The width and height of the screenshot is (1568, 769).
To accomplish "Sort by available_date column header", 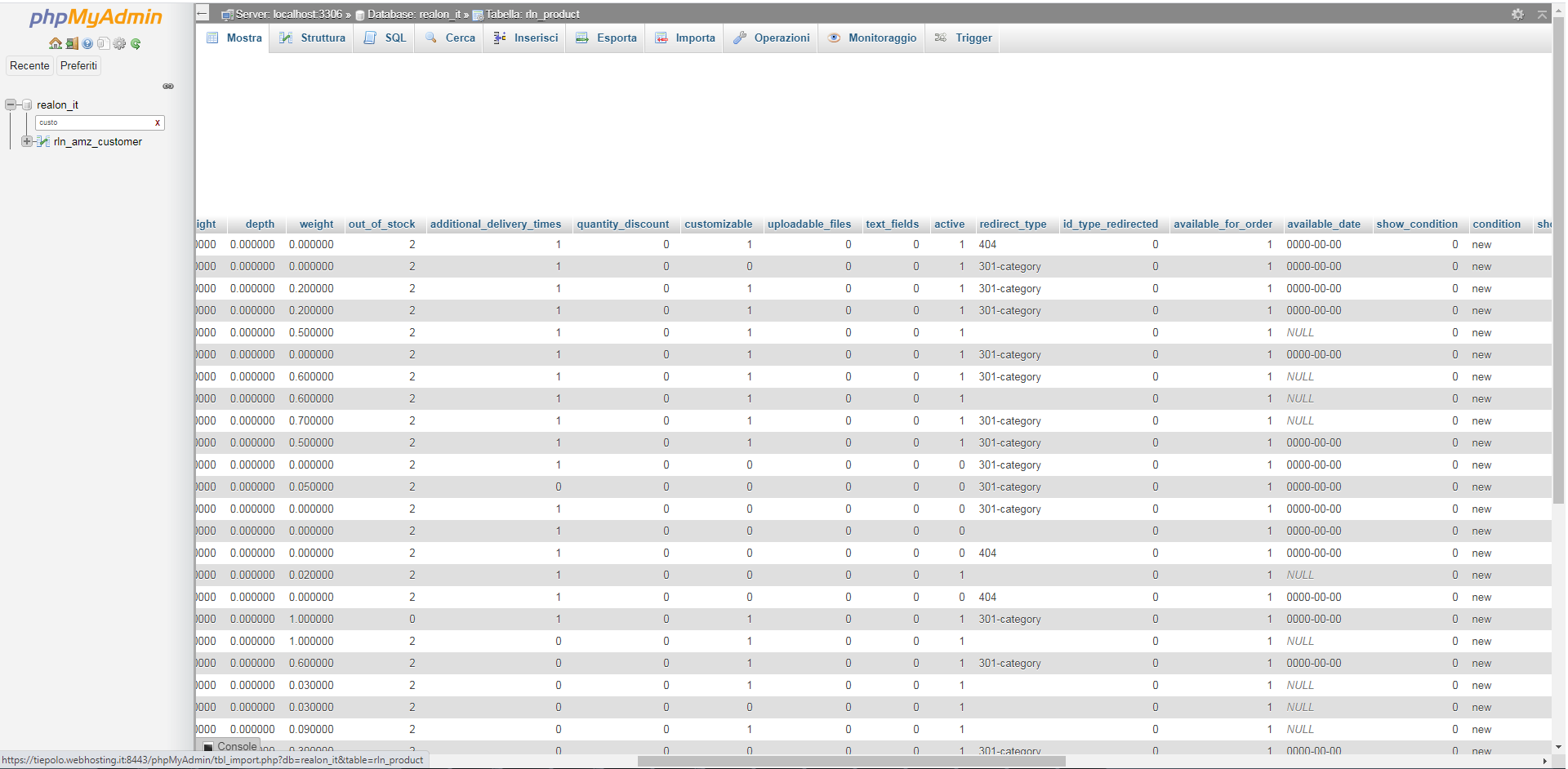I will 1324,224.
